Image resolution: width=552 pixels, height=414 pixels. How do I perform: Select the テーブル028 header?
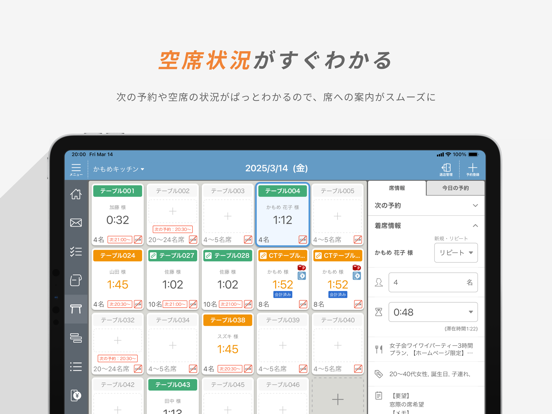pyautogui.click(x=228, y=256)
